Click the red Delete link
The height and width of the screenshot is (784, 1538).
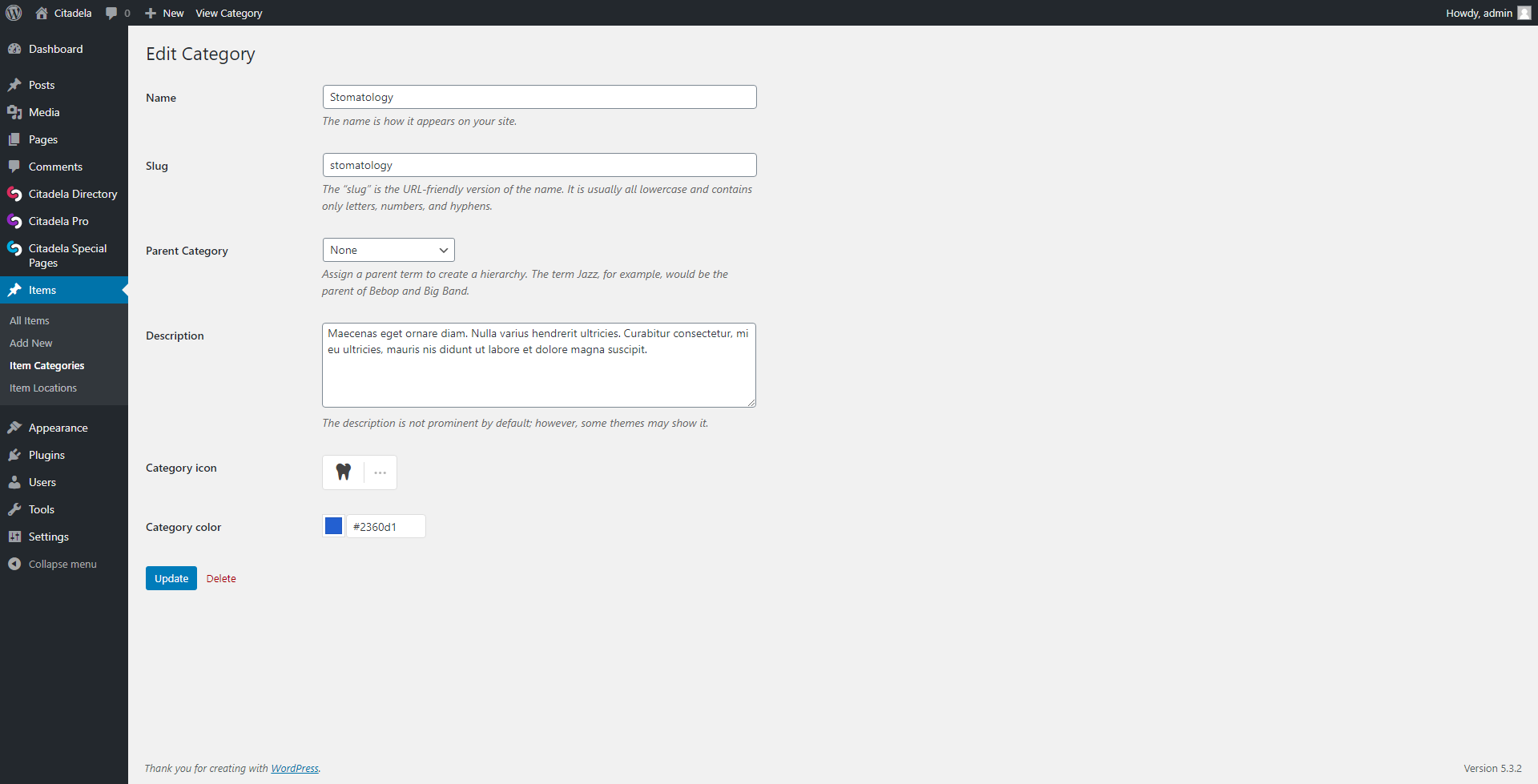(221, 578)
